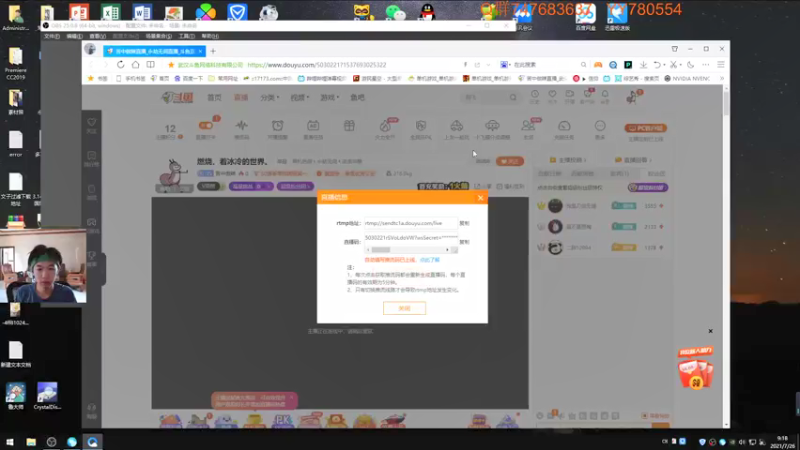The image size is (800, 450).
Task: Select the 鱼吧 nav item on Douyu
Action: (358, 97)
